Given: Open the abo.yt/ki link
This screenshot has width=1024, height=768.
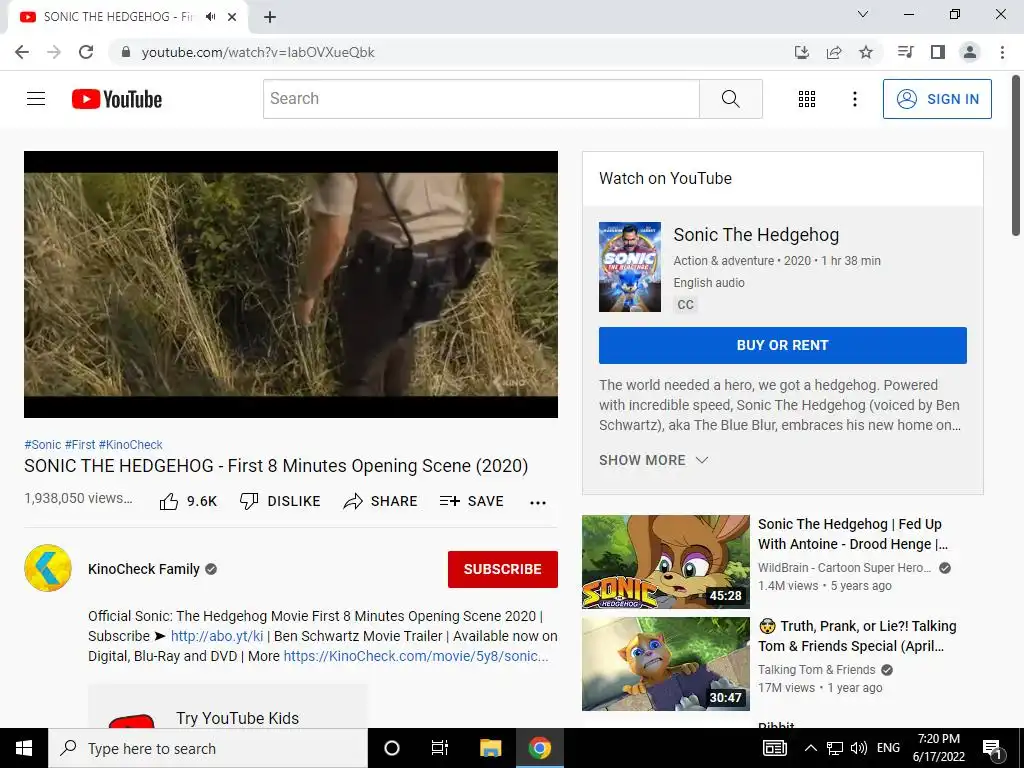Looking at the screenshot, I should point(217,636).
